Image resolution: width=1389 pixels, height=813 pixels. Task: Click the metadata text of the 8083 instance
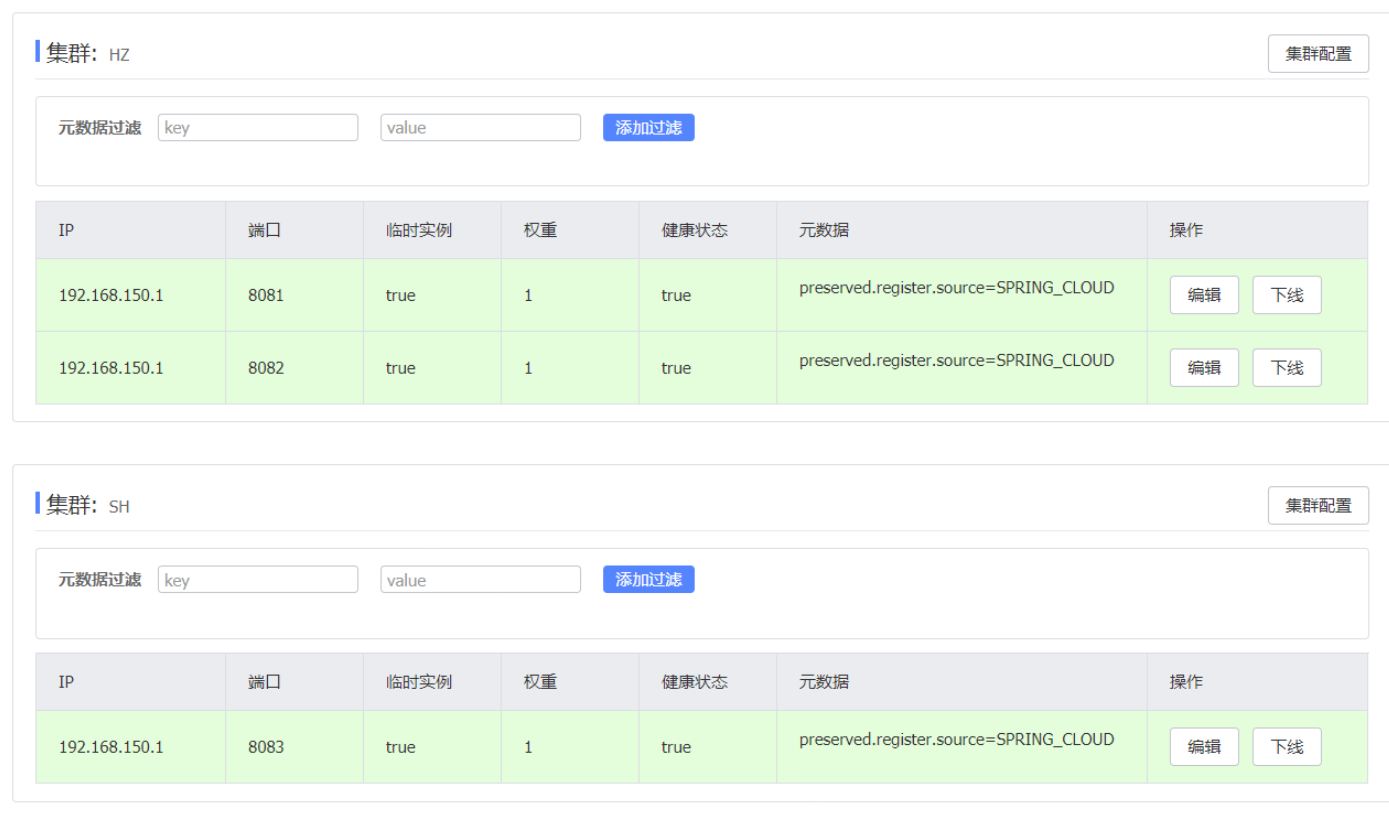[956, 740]
